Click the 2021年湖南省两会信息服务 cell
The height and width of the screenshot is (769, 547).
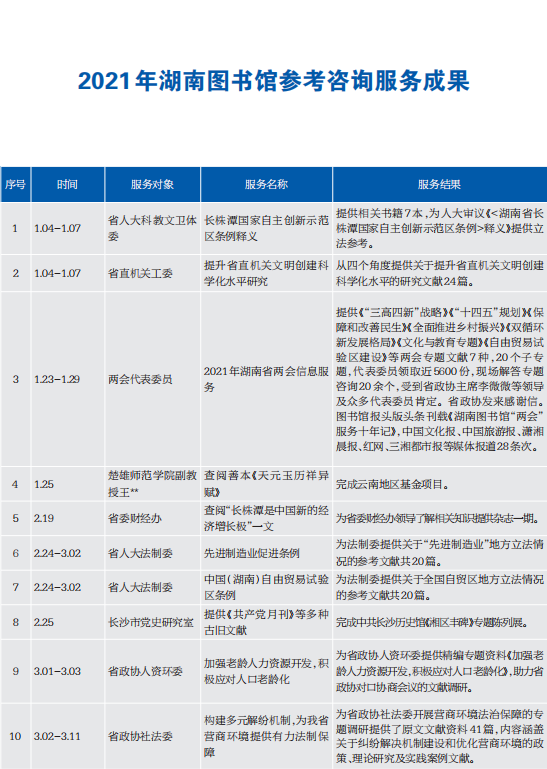(x=266, y=379)
